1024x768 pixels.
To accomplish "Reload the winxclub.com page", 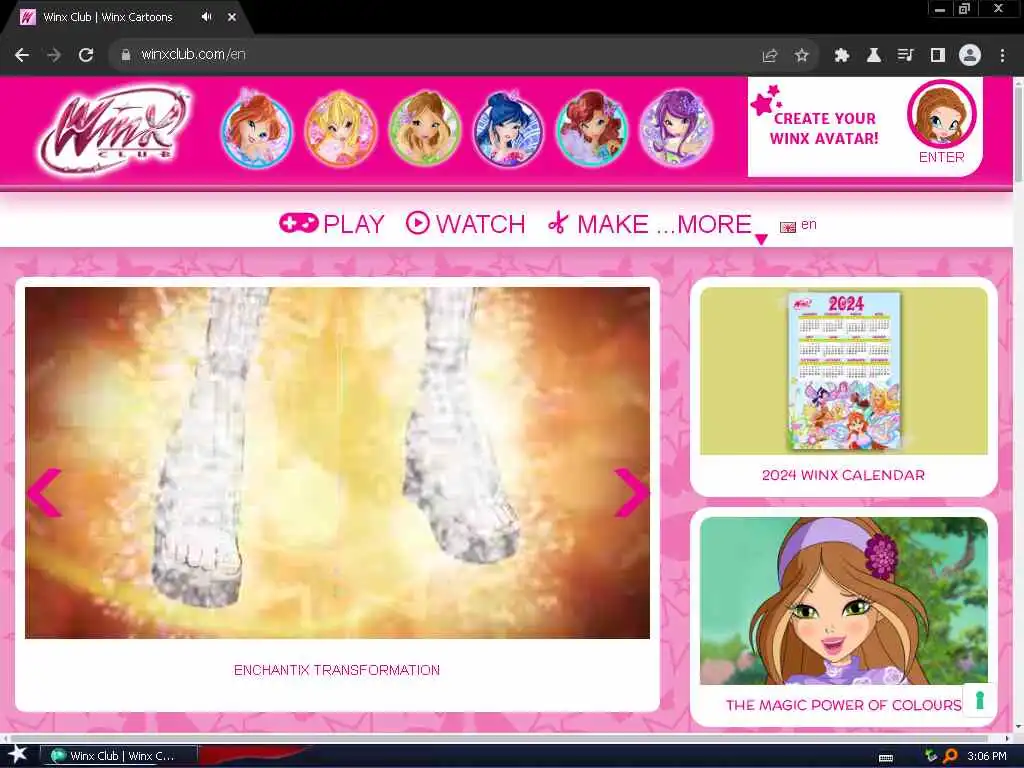I will point(86,55).
